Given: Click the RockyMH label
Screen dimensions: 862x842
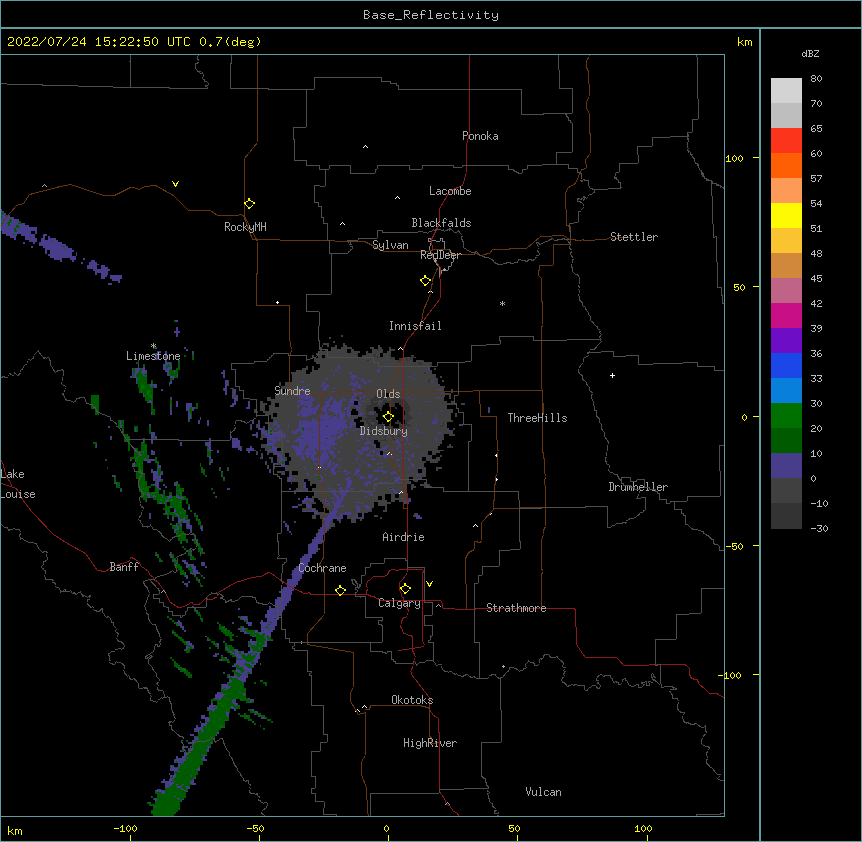Looking at the screenshot, I should [245, 227].
